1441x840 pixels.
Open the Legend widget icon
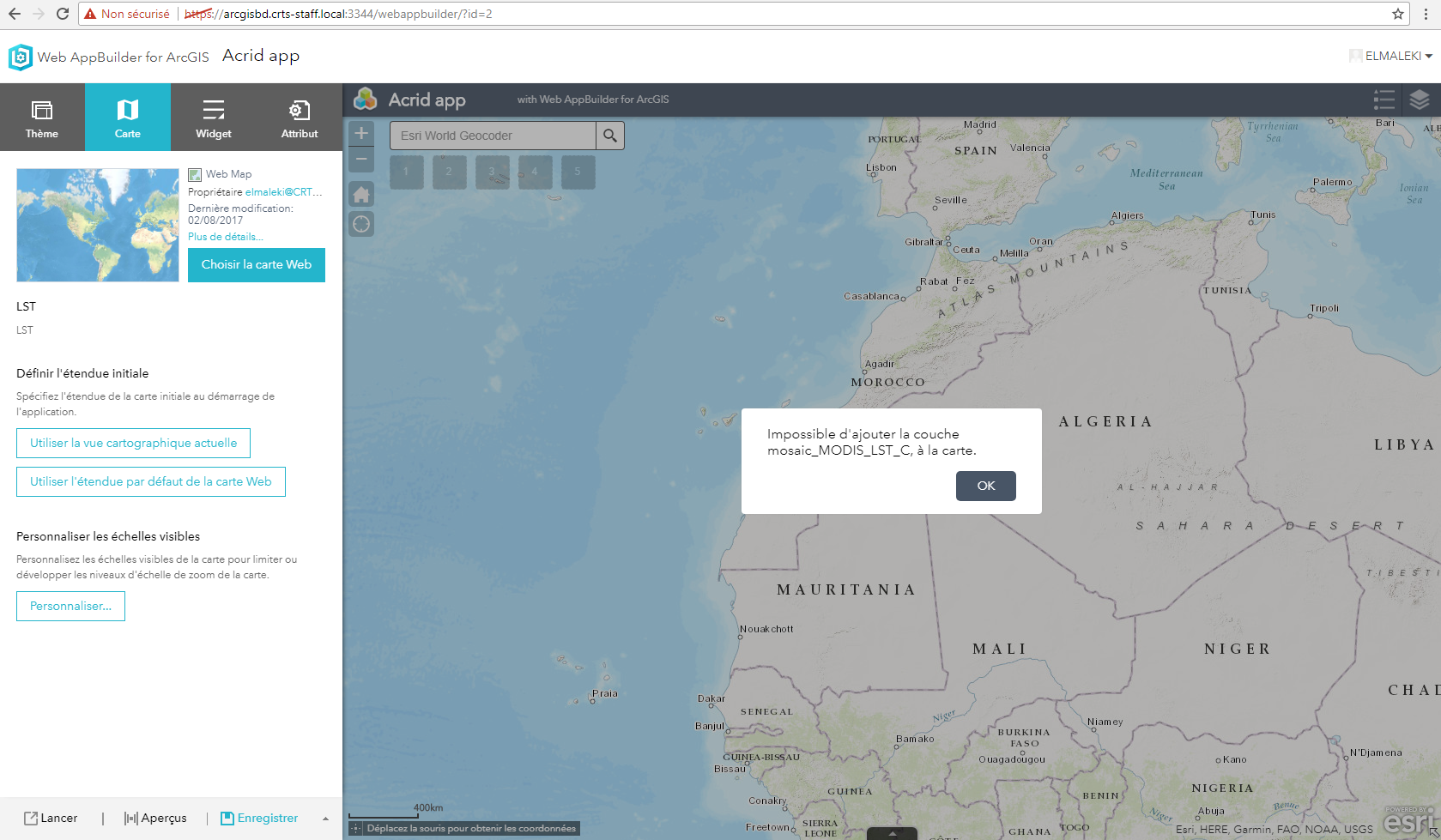pos(1383,100)
